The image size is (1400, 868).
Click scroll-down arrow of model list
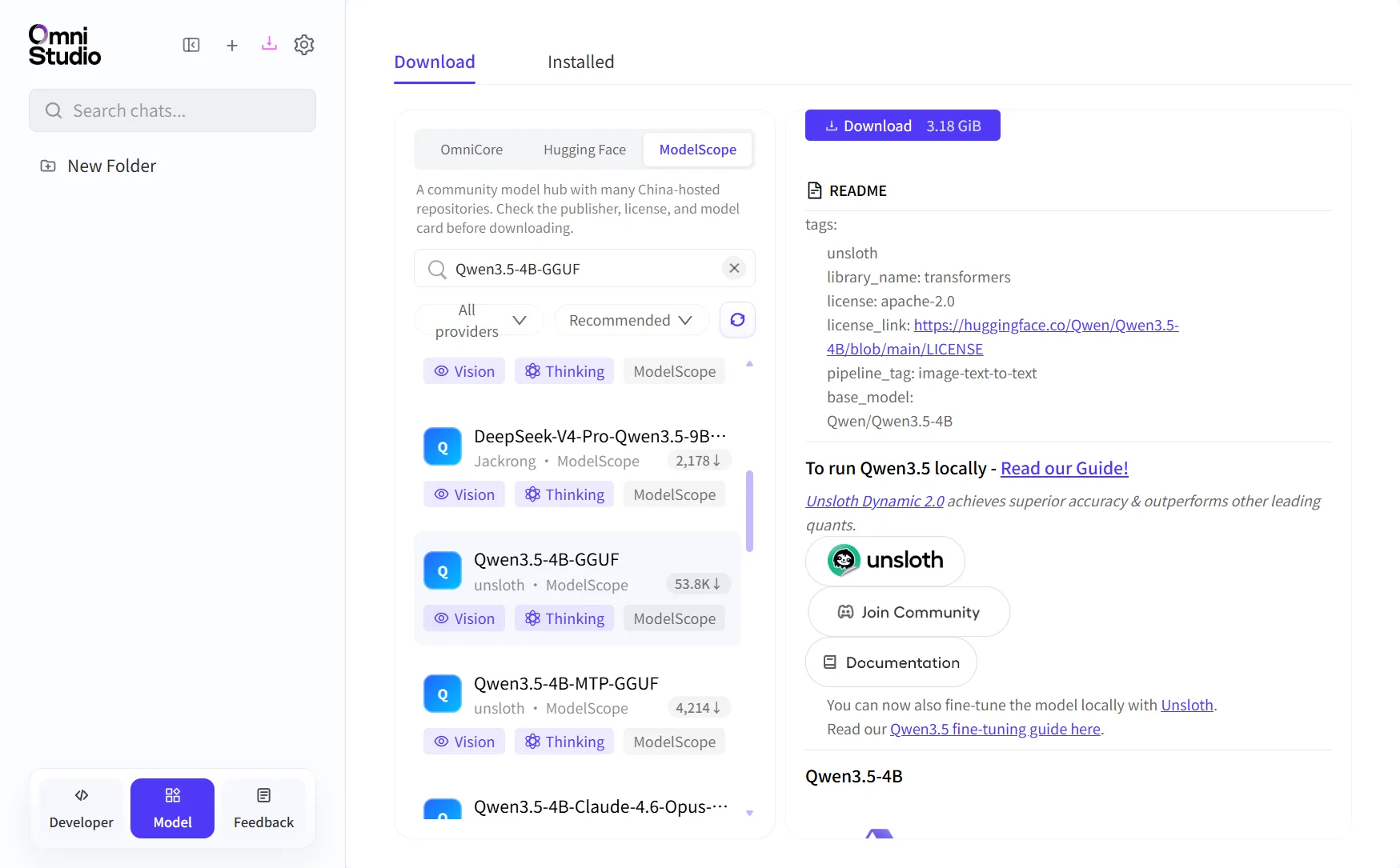(750, 813)
